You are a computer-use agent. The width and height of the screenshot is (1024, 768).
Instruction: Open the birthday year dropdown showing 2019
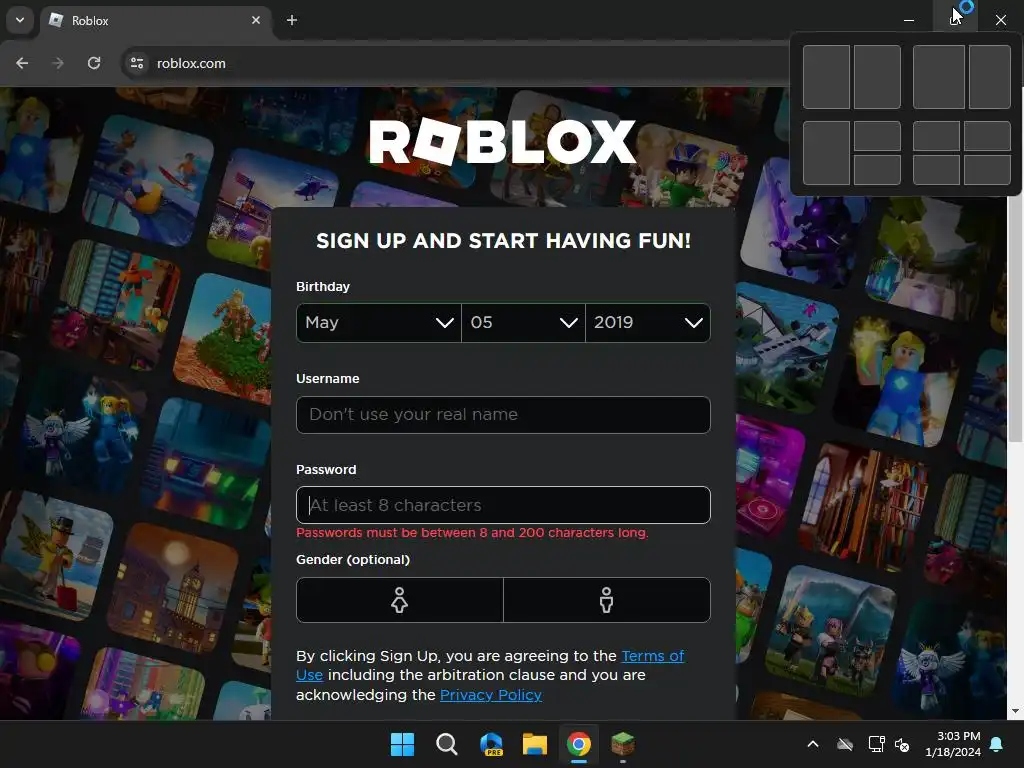648,323
